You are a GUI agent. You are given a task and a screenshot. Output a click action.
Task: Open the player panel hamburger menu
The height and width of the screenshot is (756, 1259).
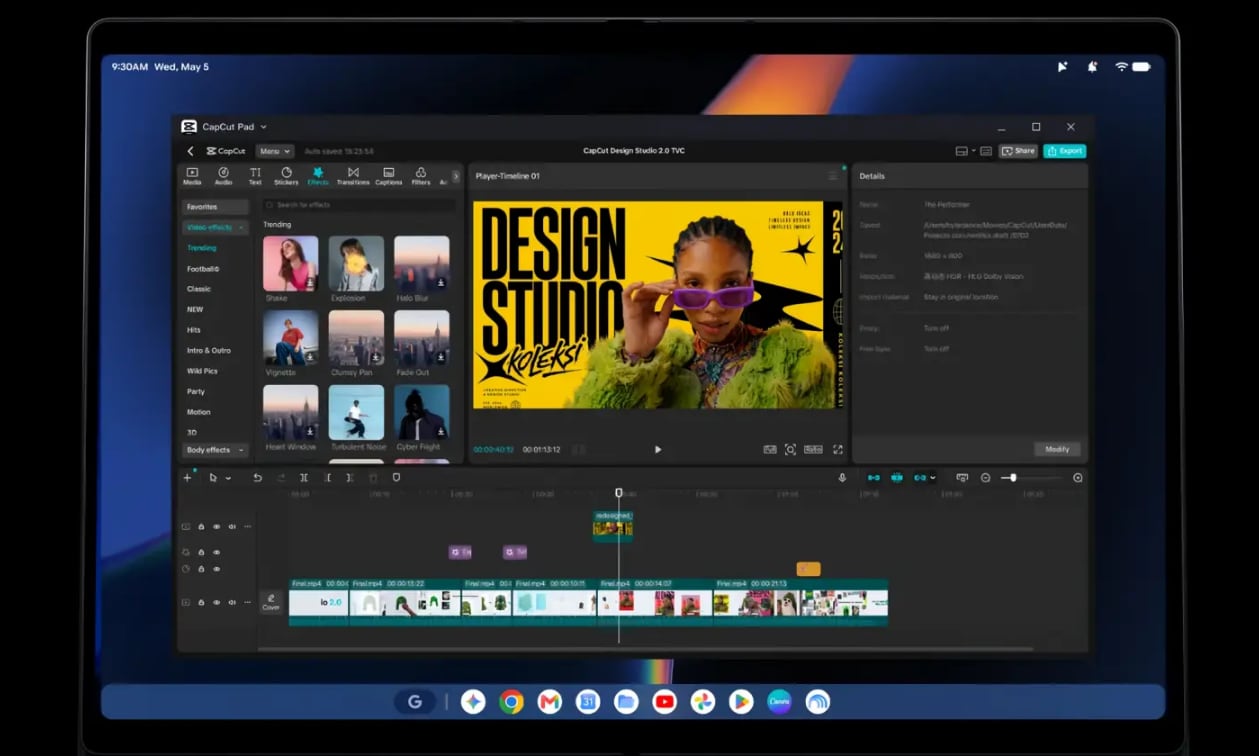833,176
